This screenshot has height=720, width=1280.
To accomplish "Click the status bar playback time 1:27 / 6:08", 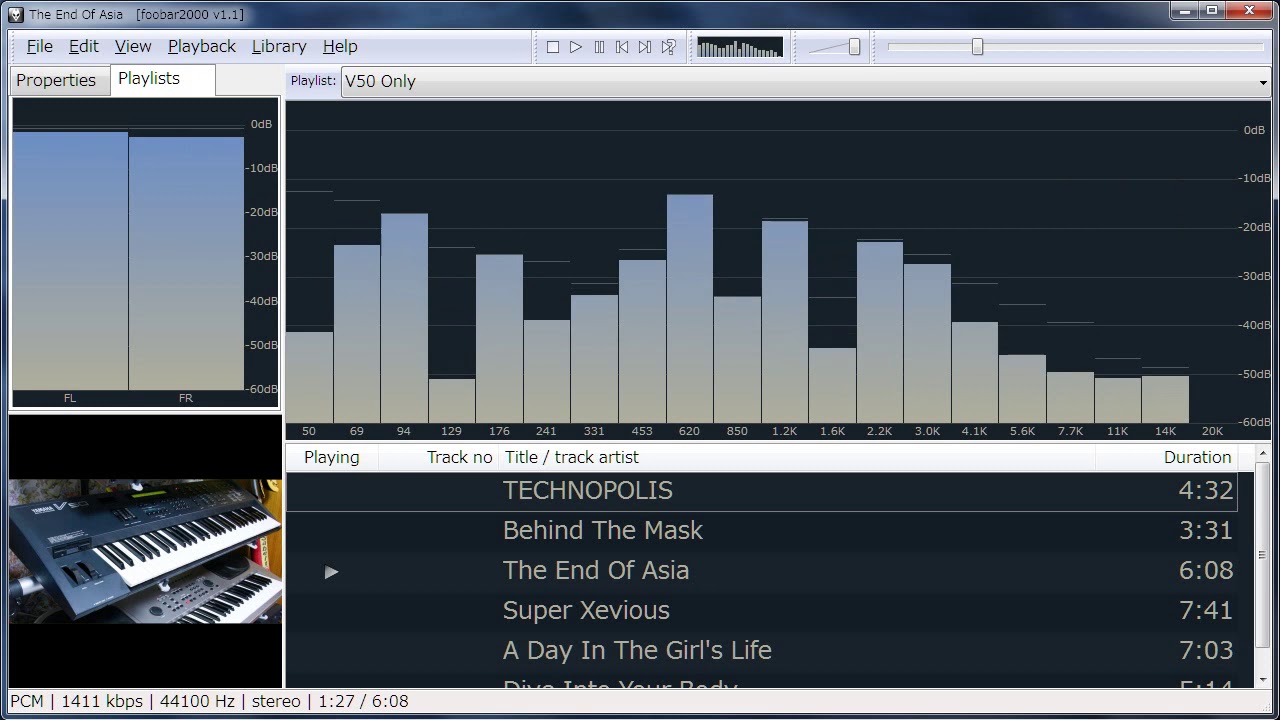I will click(363, 701).
